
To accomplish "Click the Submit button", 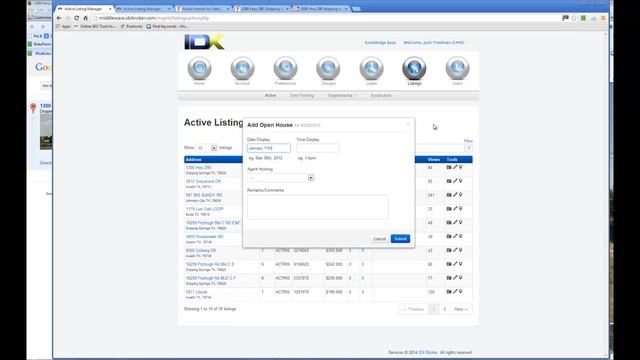I will tap(400, 239).
